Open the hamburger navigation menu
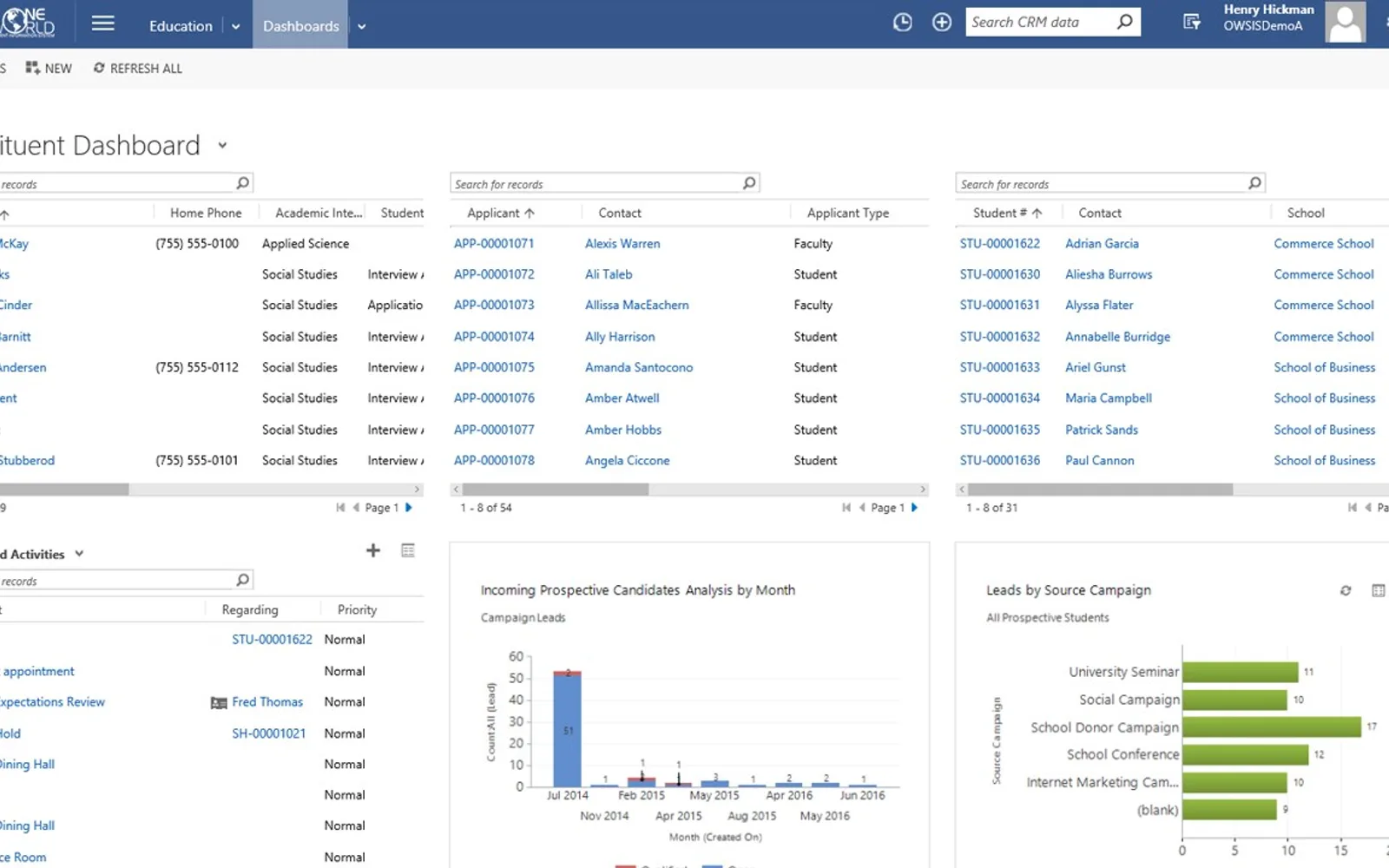 (102, 23)
